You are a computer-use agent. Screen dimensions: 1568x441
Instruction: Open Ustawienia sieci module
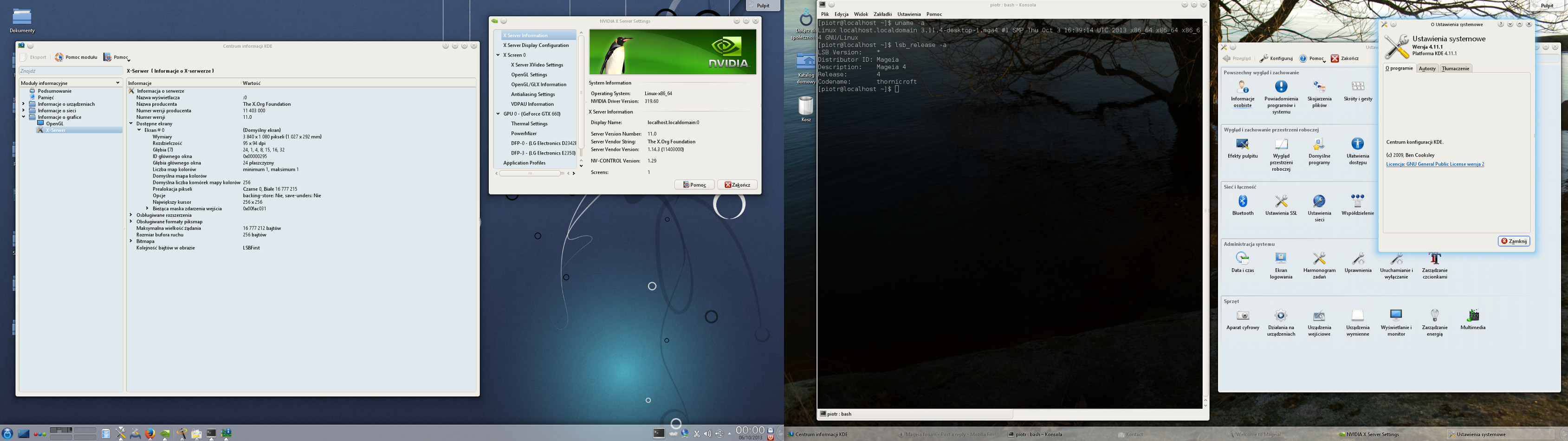pos(1319,208)
